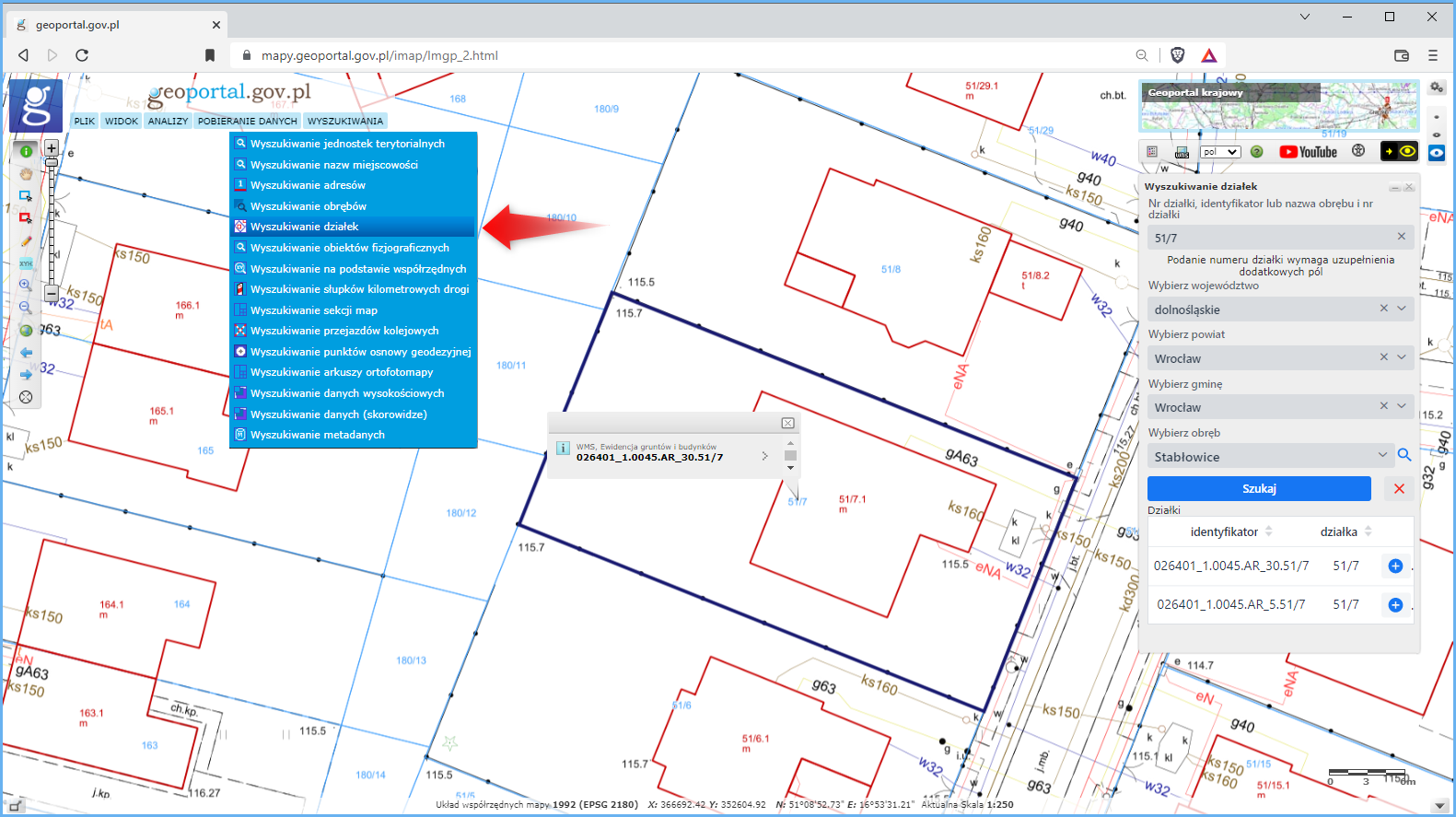
Task: Expand the Stabłowice obręb dropdown
Action: point(1382,456)
